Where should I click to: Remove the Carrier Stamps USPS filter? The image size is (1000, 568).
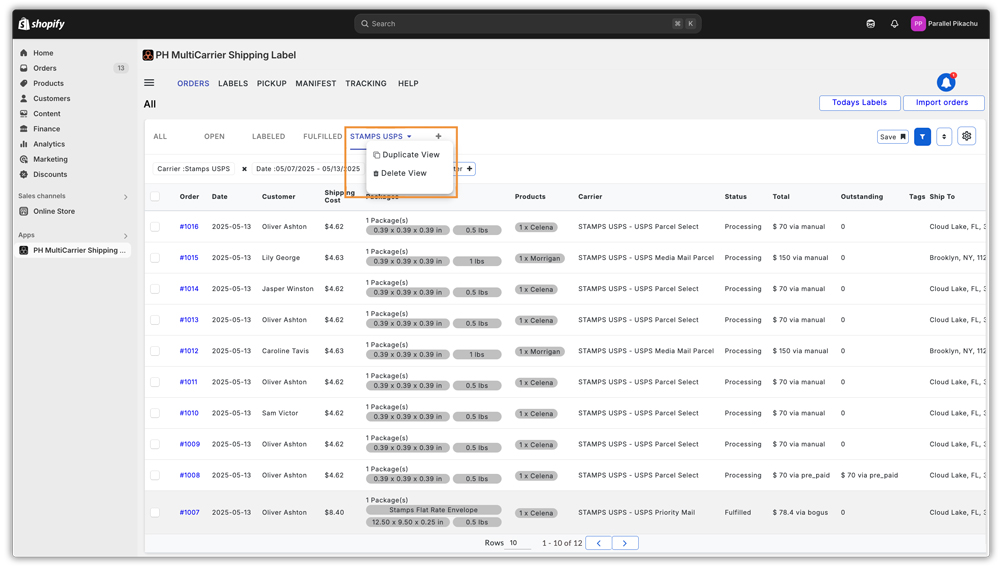[x=244, y=169]
